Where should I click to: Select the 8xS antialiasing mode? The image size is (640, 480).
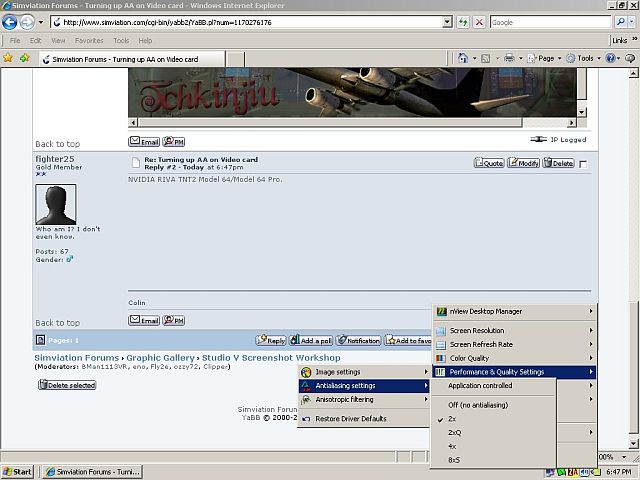pyautogui.click(x=455, y=460)
